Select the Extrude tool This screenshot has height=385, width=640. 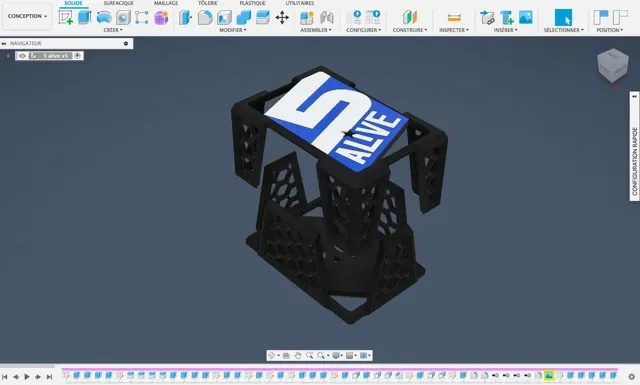coord(84,18)
